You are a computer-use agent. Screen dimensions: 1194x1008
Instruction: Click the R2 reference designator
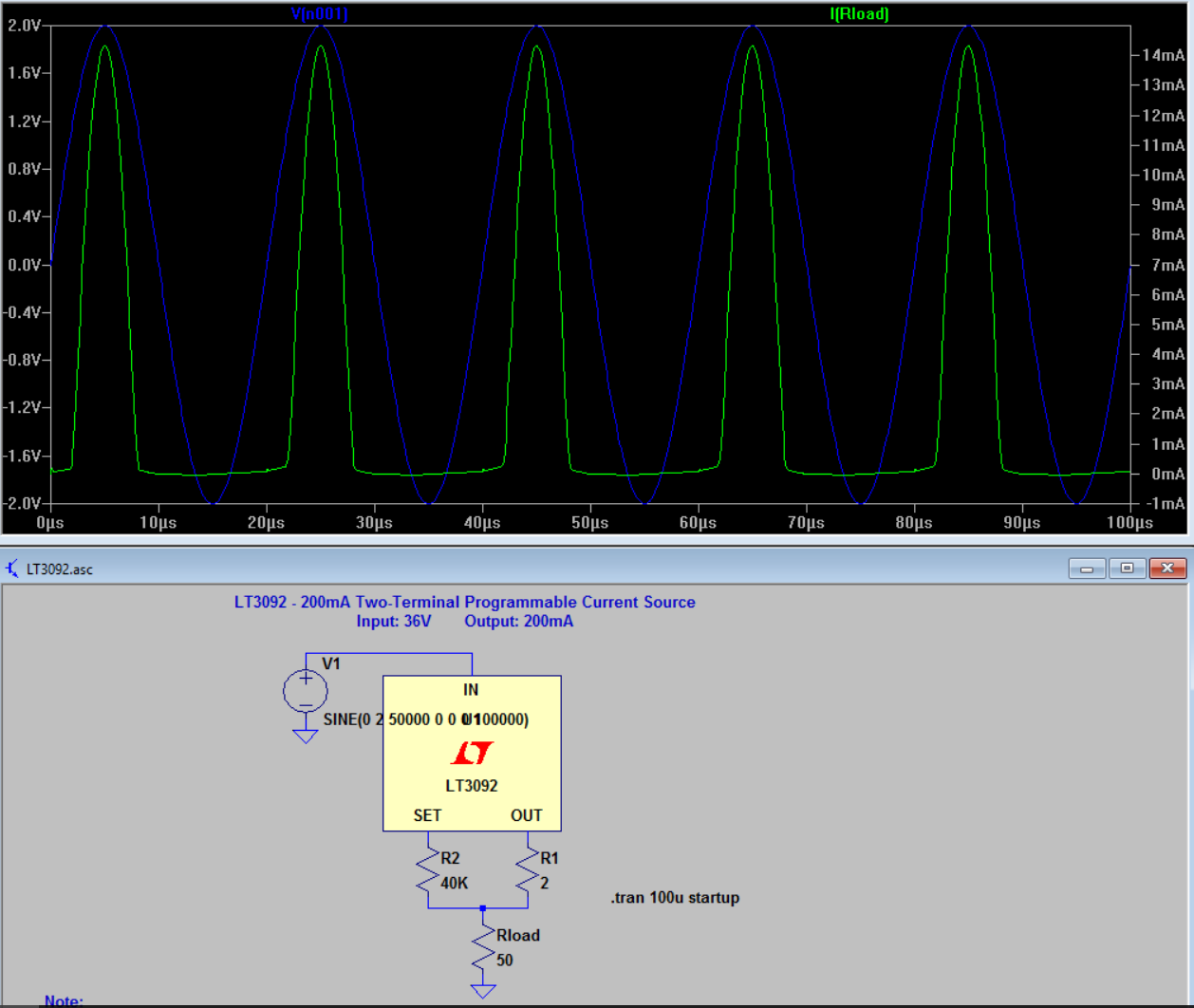point(450,858)
